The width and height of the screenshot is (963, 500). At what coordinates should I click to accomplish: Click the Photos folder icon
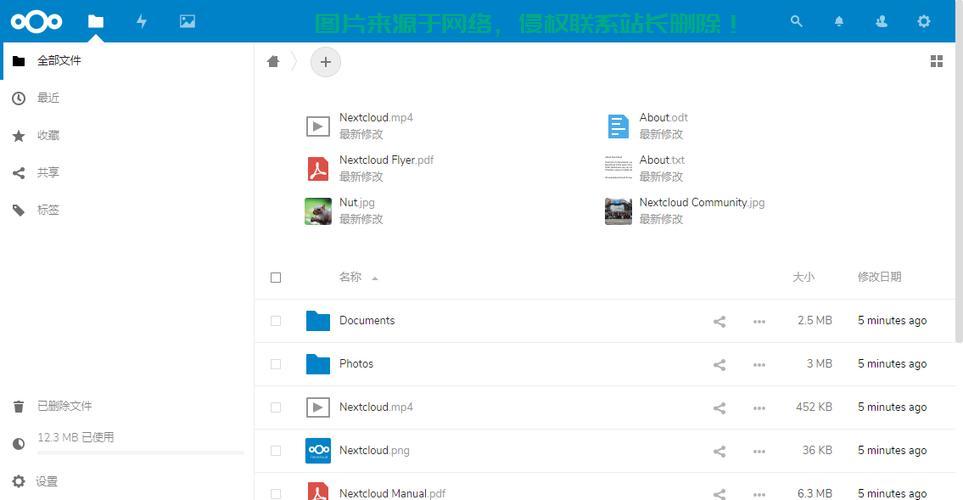pos(318,364)
